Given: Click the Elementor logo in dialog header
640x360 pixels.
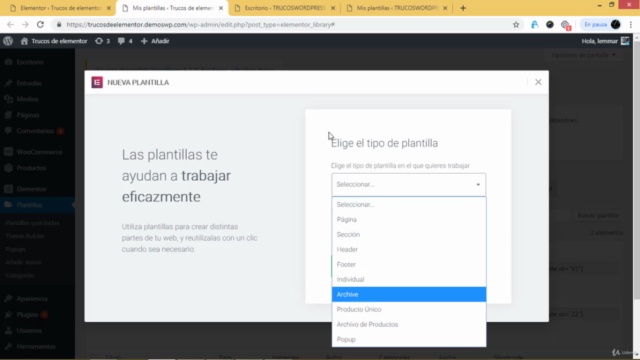Looking at the screenshot, I should [x=97, y=82].
